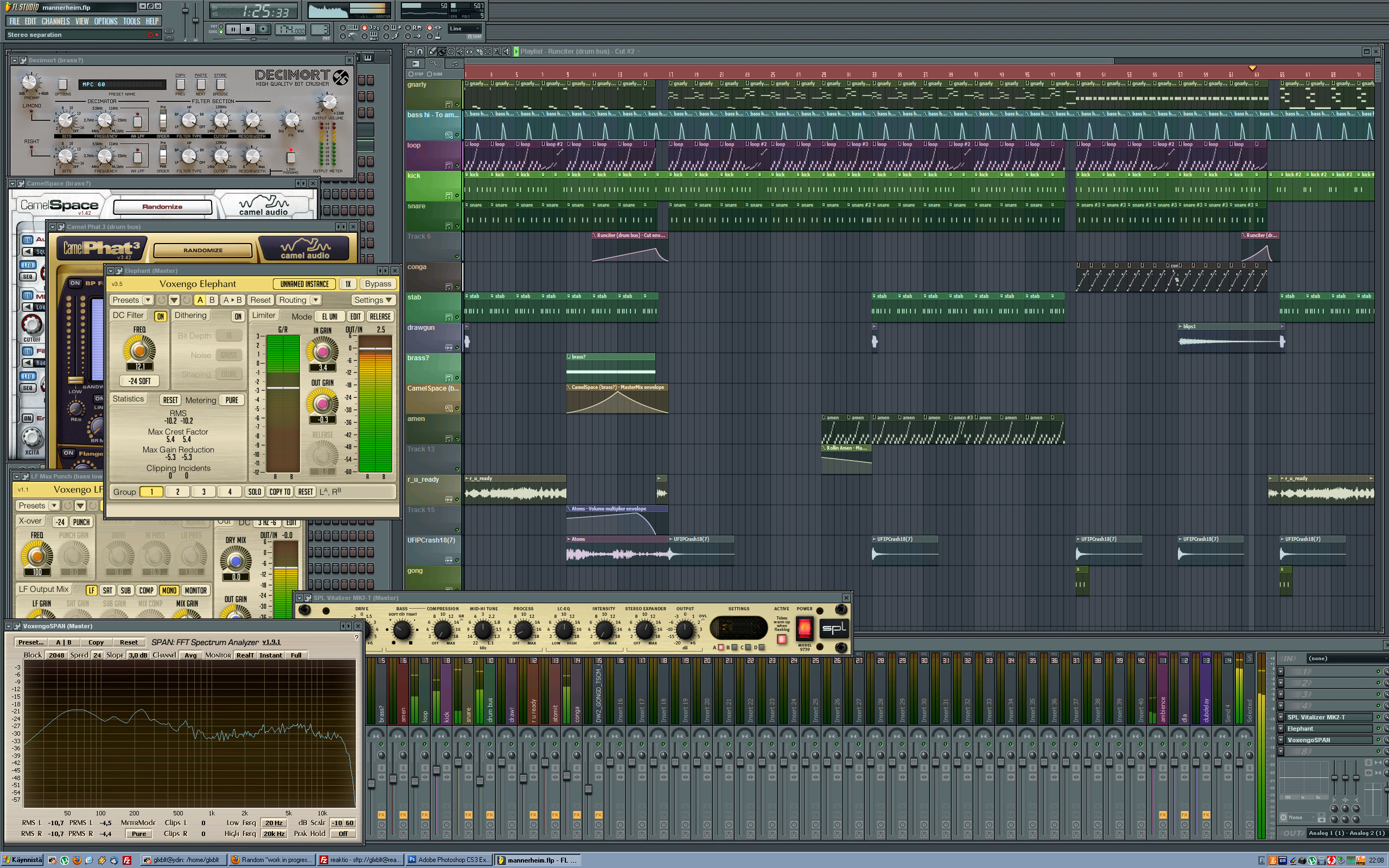Click the OUT GAIN knob in Elephant
The image size is (1389, 868).
(323, 404)
